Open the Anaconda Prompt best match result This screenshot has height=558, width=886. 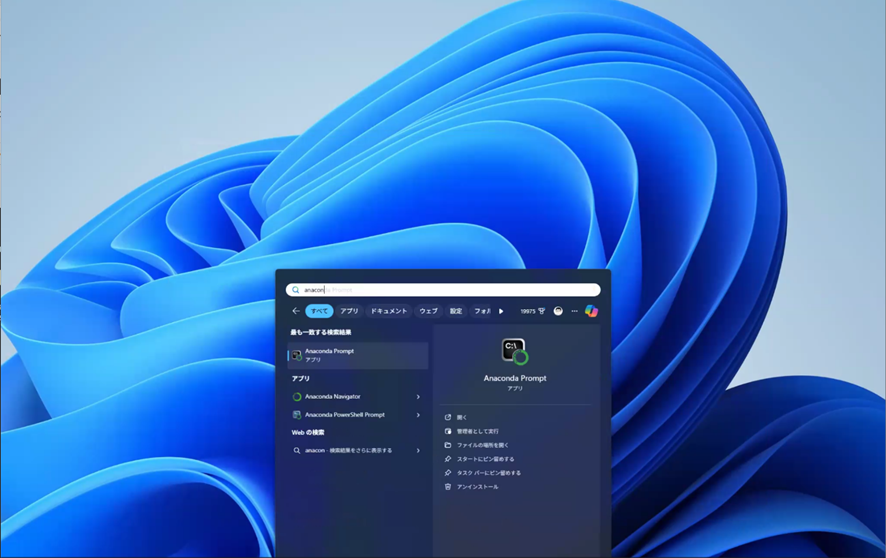point(358,355)
